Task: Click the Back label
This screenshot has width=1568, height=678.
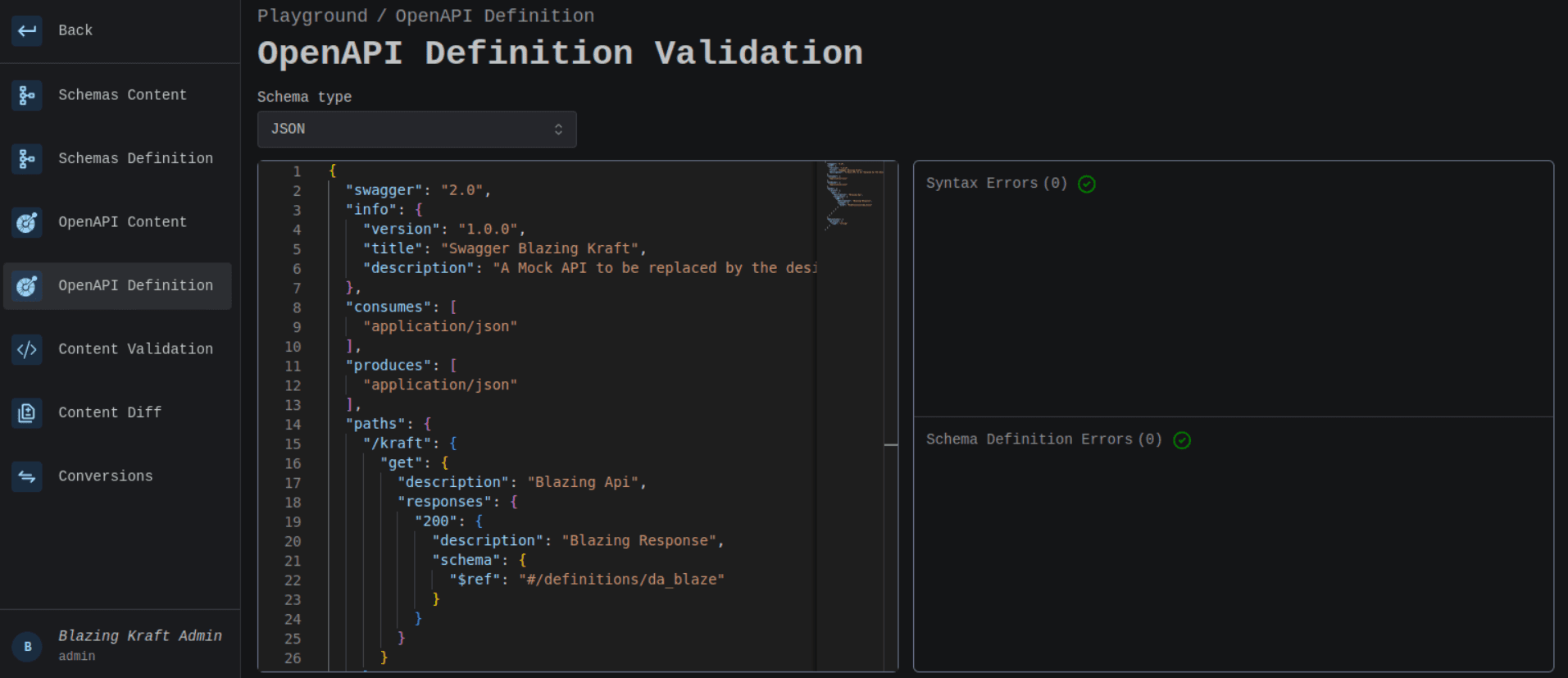Action: point(75,30)
